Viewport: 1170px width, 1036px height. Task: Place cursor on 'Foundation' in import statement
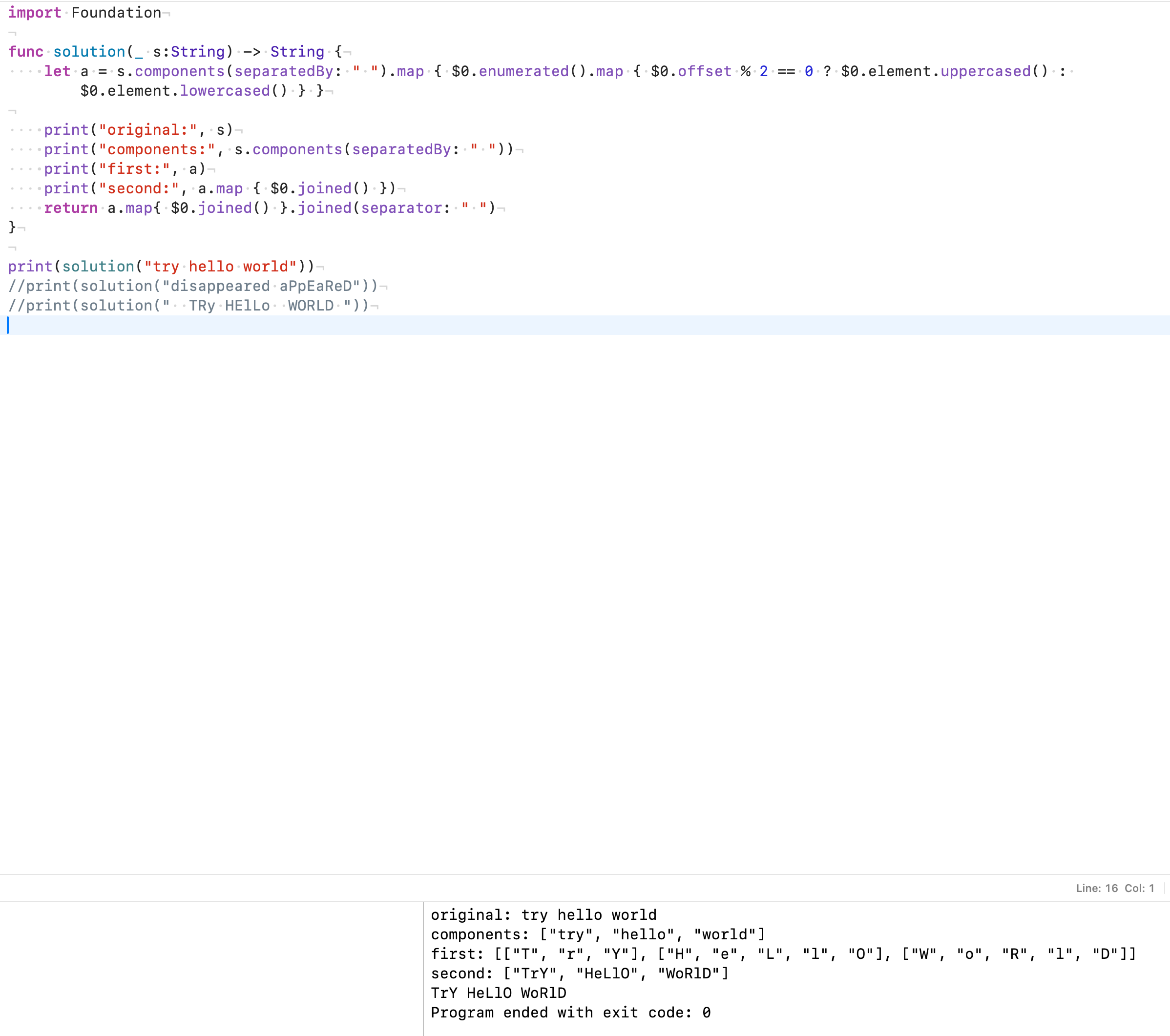[116, 13]
